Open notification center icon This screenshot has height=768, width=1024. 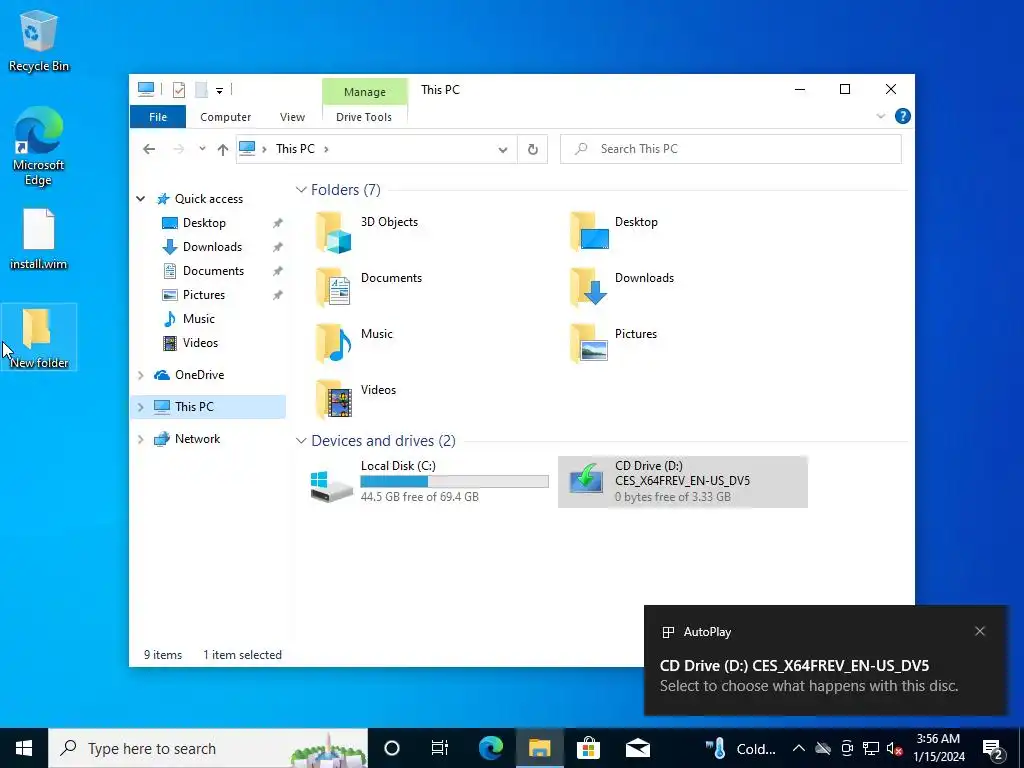[x=993, y=748]
